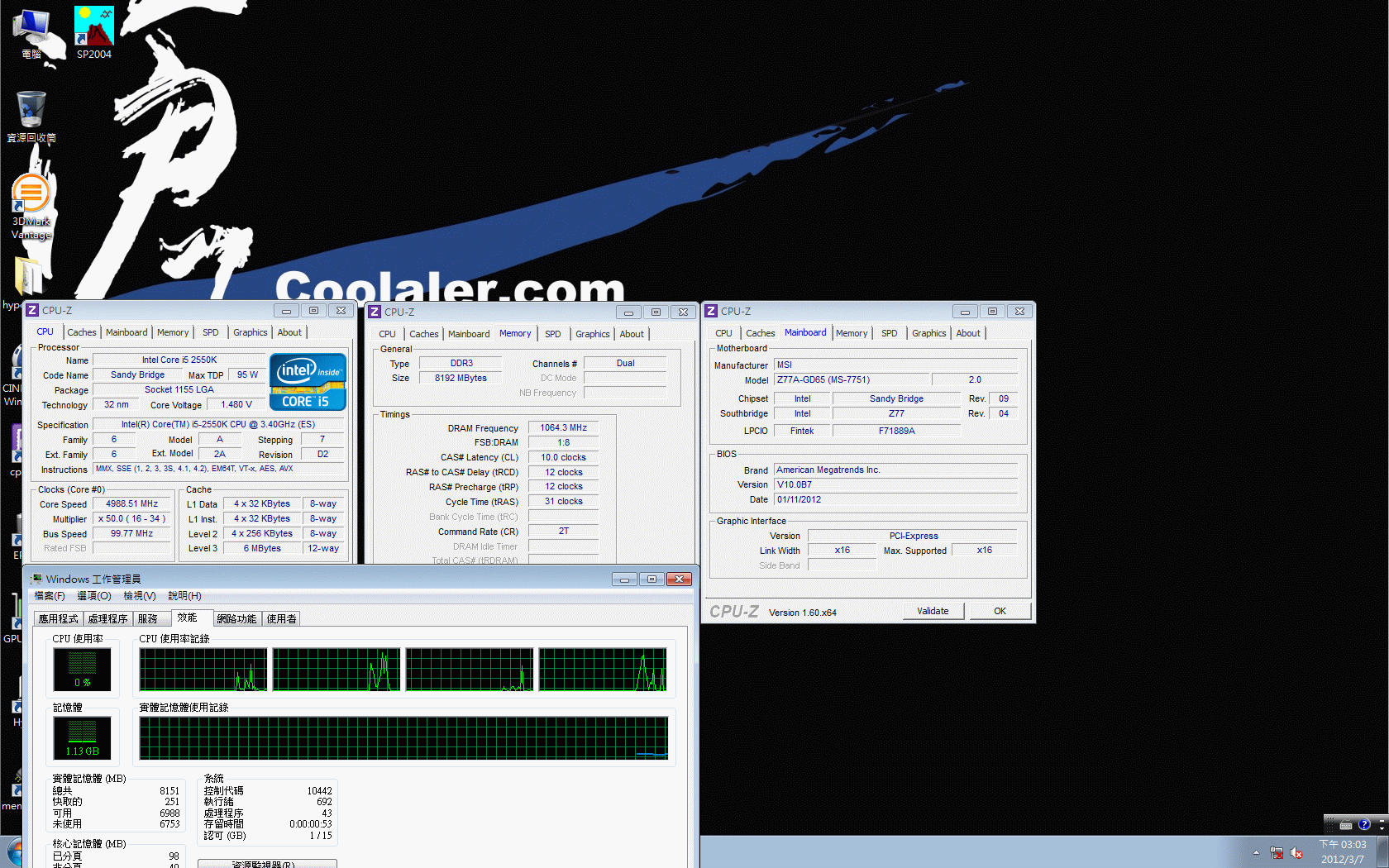Click the LPCIO model F71889A field

(896, 431)
